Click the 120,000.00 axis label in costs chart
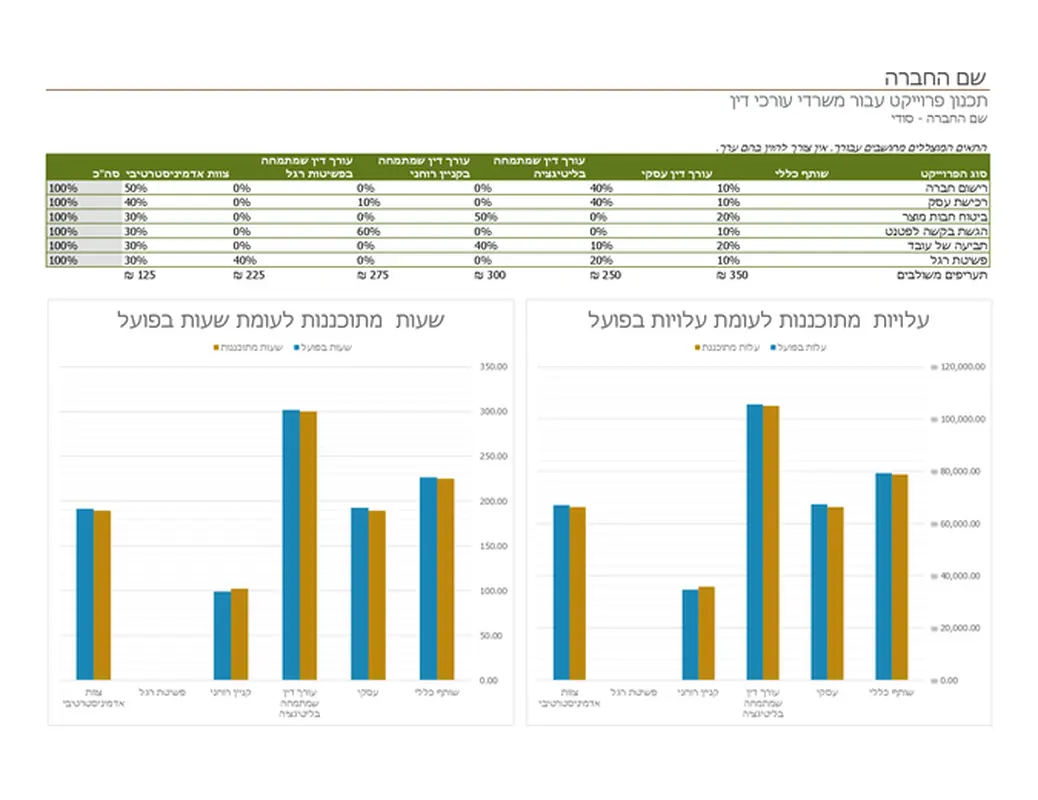The width and height of the screenshot is (1038, 800). pyautogui.click(x=964, y=367)
